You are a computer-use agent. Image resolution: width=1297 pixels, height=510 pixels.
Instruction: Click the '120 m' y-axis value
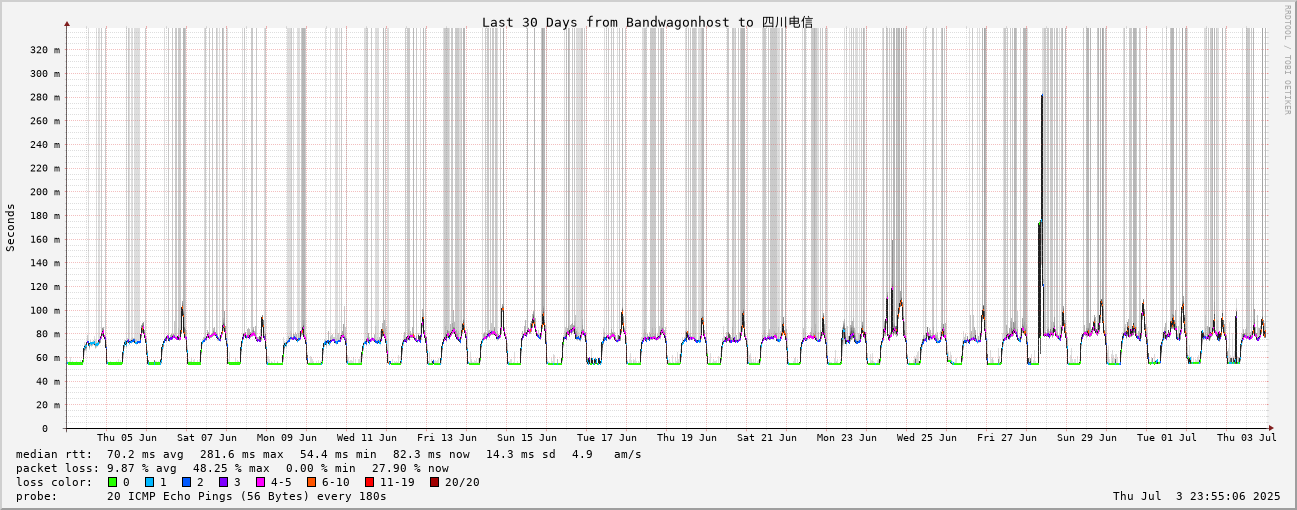[x=44, y=287]
